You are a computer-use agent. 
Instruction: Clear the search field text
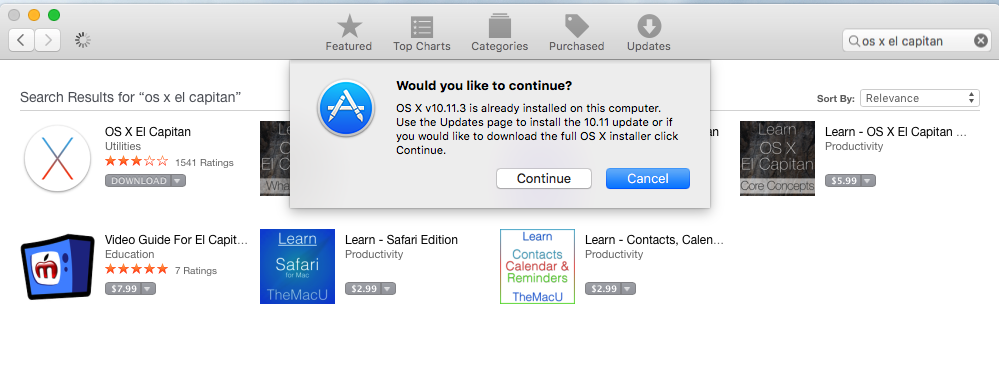(981, 41)
